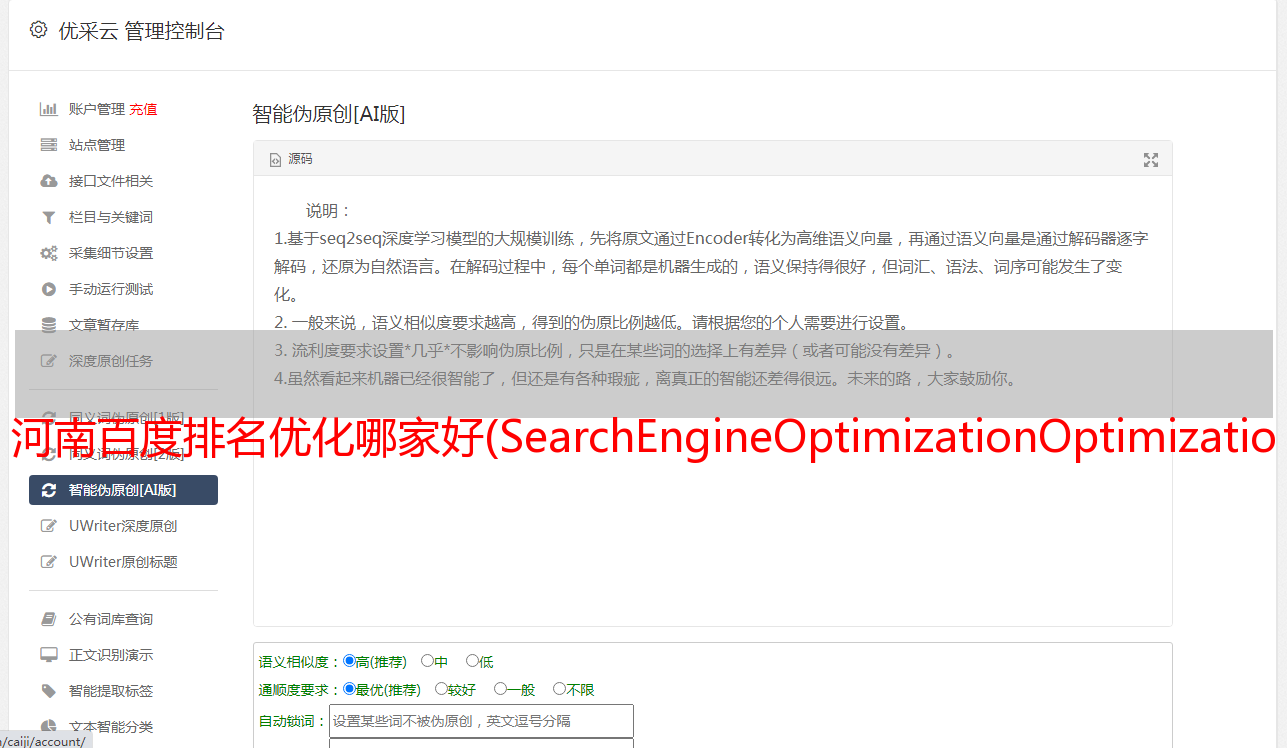1287x748 pixels.
Task: Click the monitor icon for 正文识别演示
Action: 48,655
